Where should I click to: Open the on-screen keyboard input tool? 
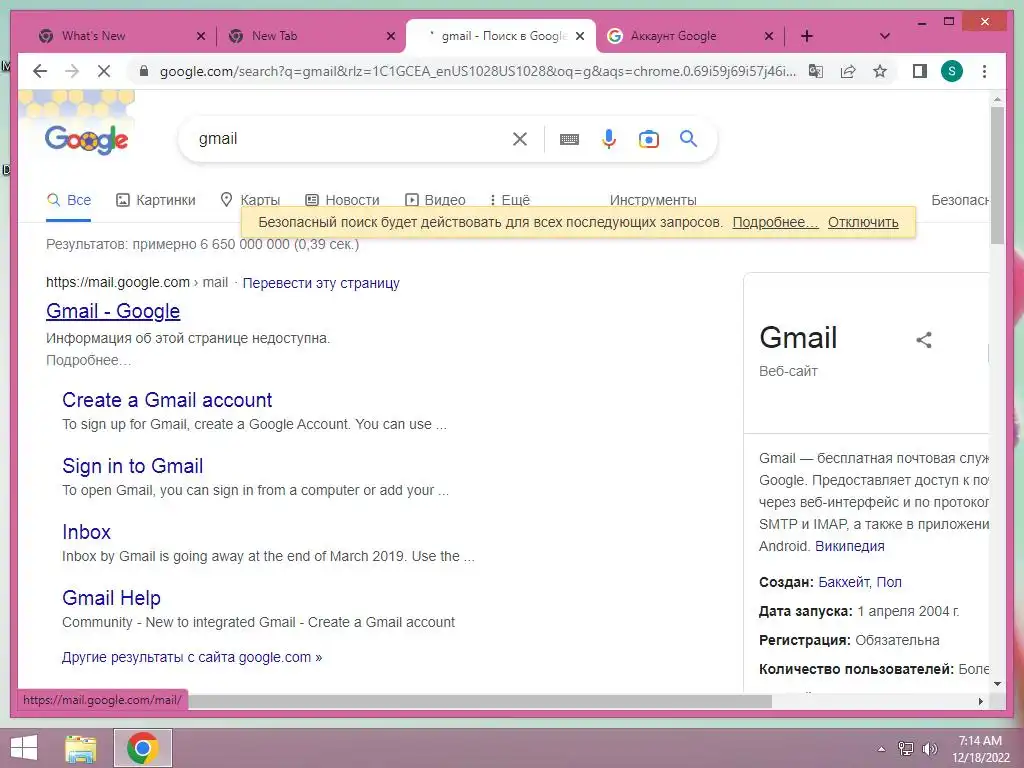pos(569,139)
